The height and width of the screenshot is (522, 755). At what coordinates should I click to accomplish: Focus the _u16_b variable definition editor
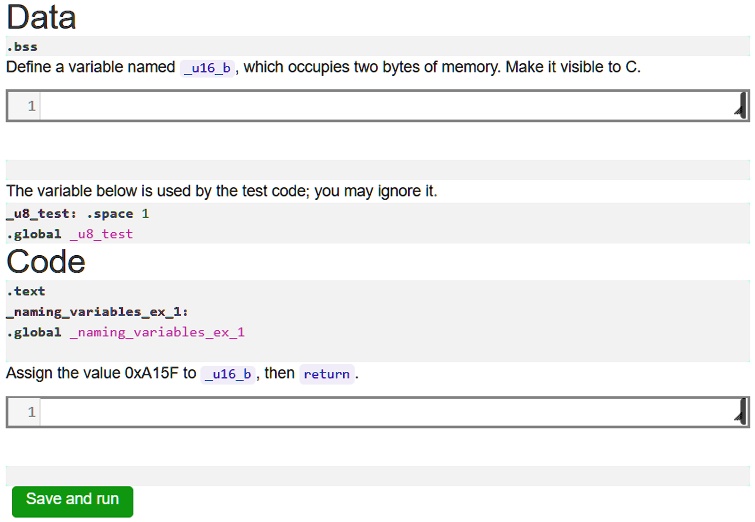[378, 105]
